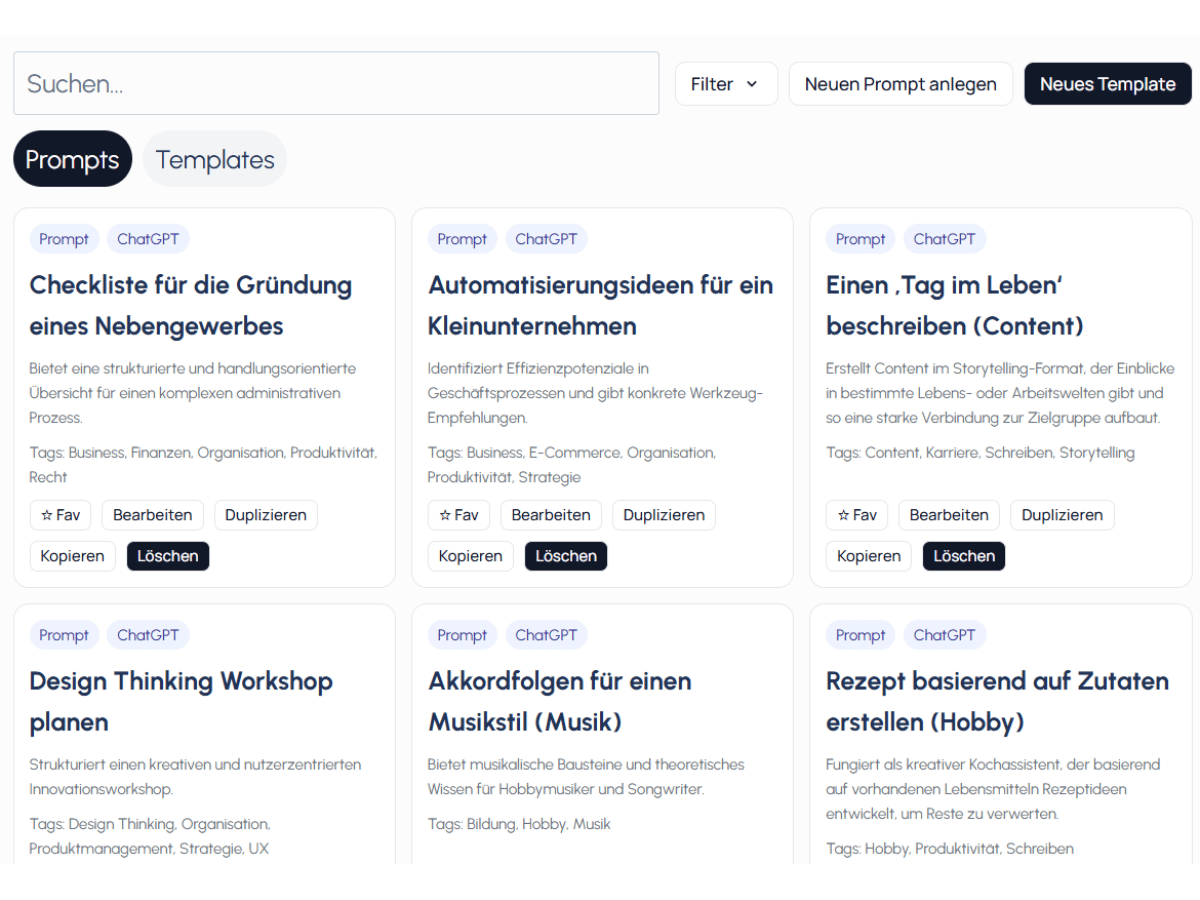The height and width of the screenshot is (900, 1200).
Task: Open title Design Thinking Workshop planen
Action: pyautogui.click(x=181, y=701)
